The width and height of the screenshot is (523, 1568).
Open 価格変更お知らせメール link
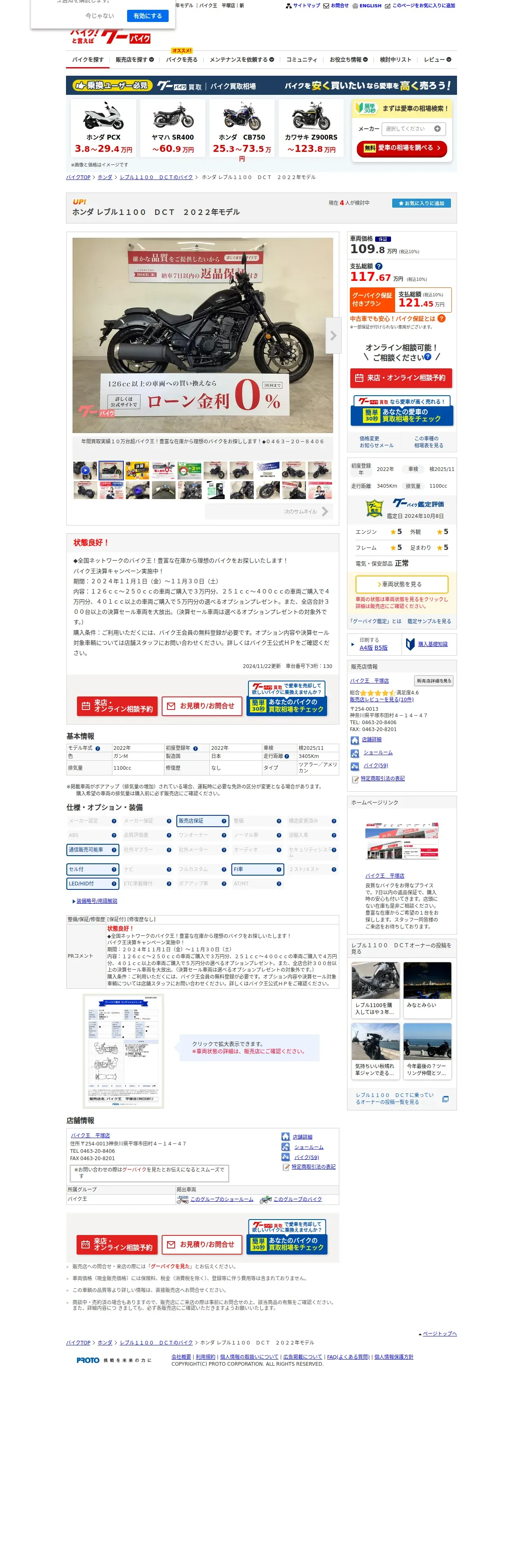click(x=376, y=442)
